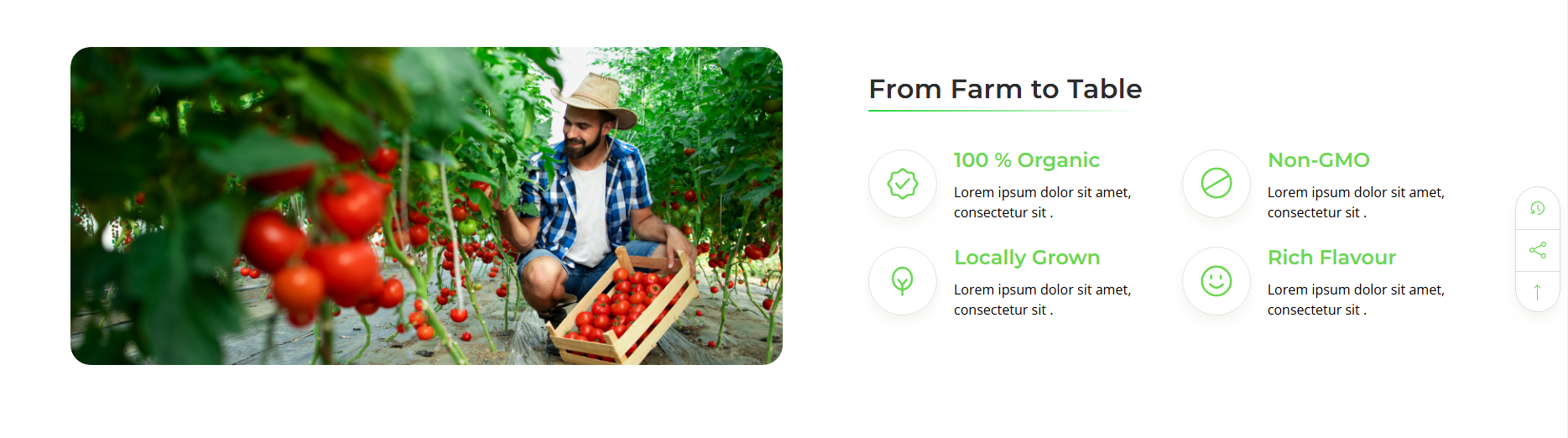Viewport: 1568px width, 438px height.
Task: Select the prohibited circle icon beside Non-GMO
Action: tap(1216, 183)
